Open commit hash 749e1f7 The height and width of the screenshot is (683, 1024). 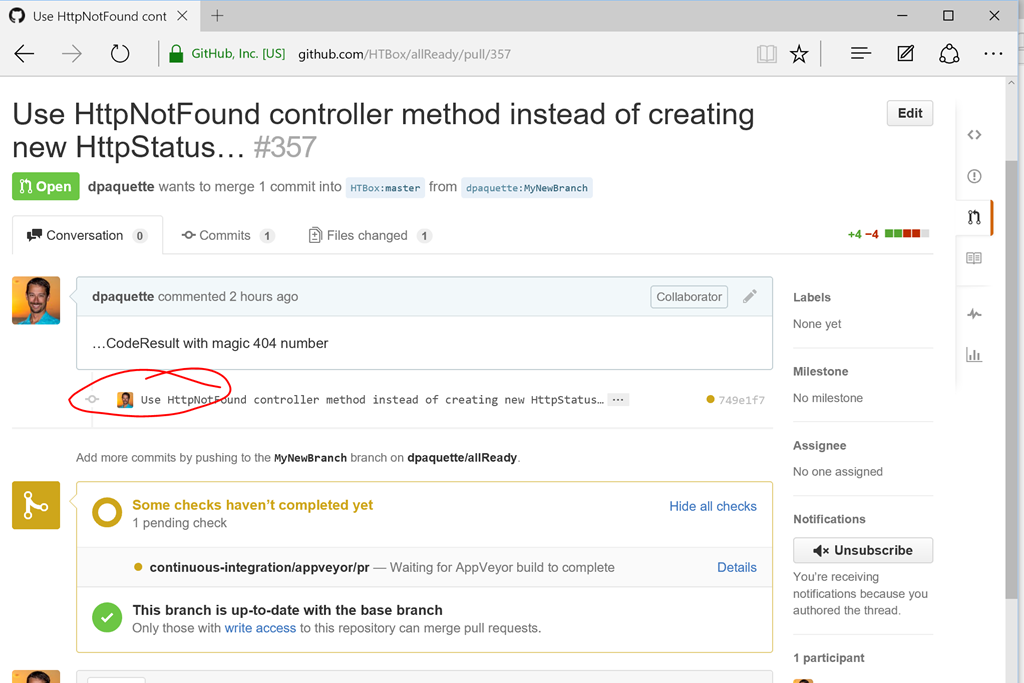coord(741,400)
